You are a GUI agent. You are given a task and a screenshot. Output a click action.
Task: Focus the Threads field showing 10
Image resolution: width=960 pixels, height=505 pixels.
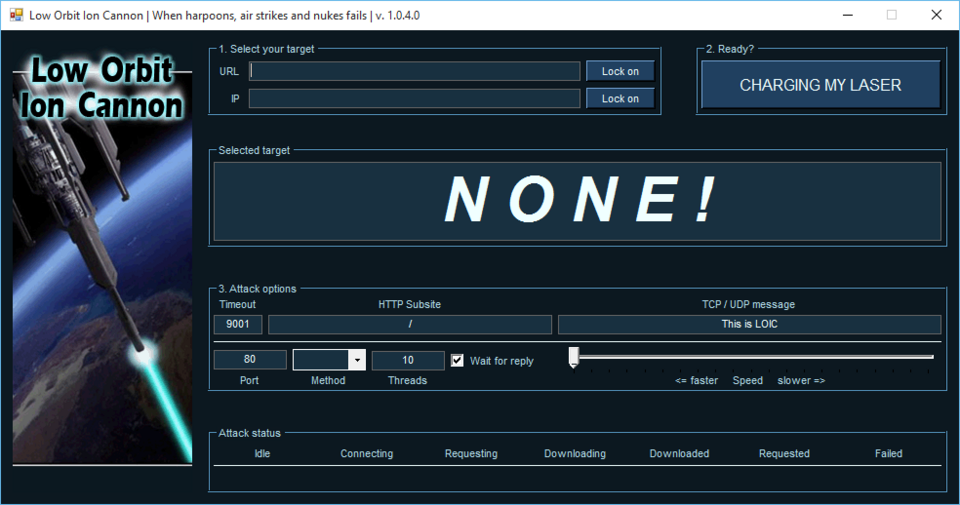click(x=408, y=360)
